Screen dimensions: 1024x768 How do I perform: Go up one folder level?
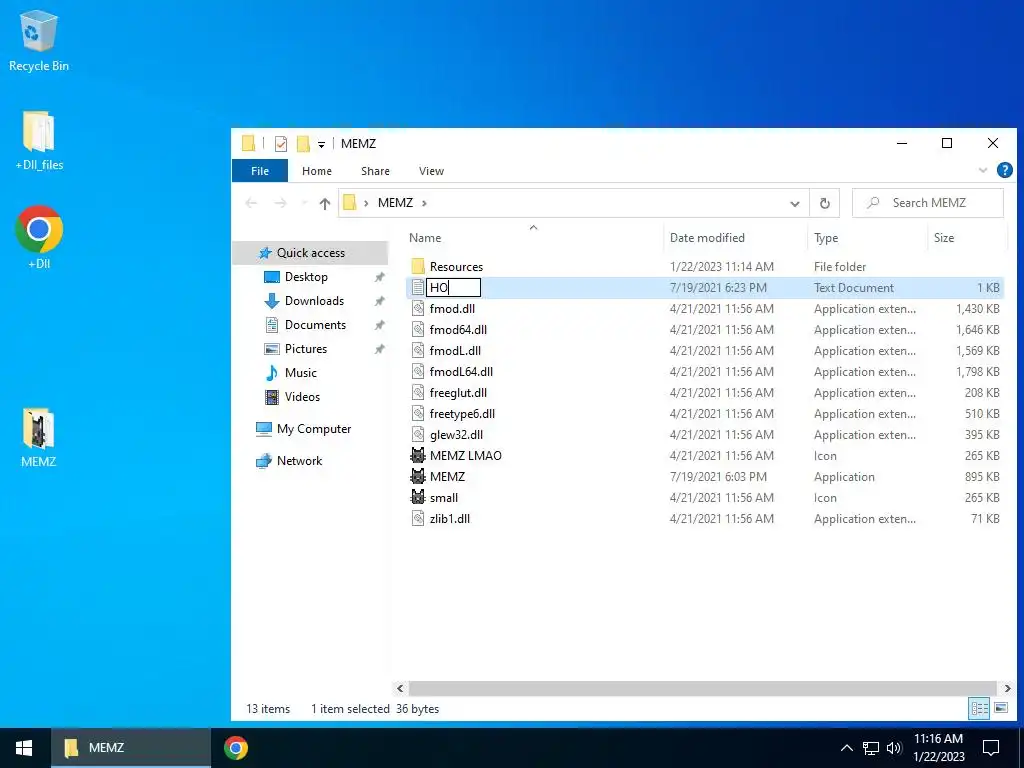(325, 203)
